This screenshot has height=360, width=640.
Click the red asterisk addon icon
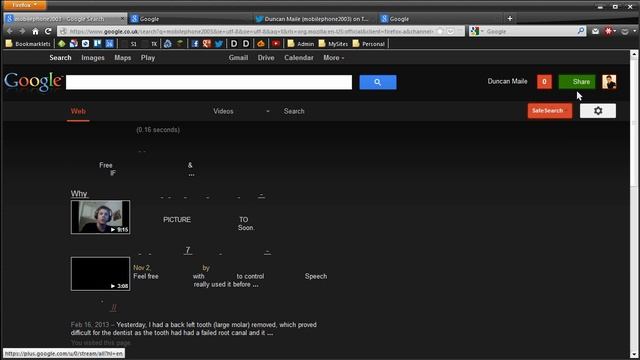click(608, 31)
